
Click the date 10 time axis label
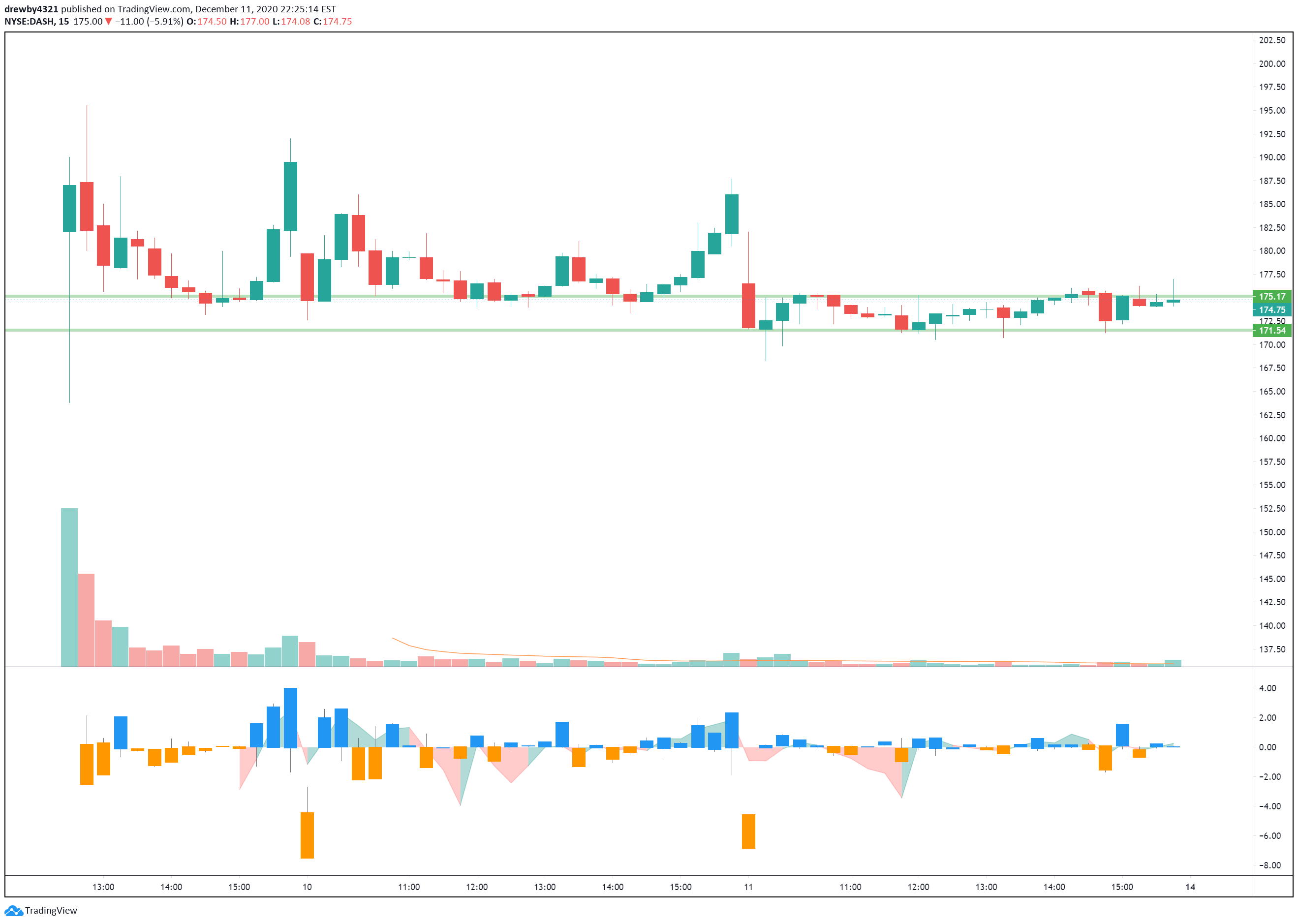(308, 887)
